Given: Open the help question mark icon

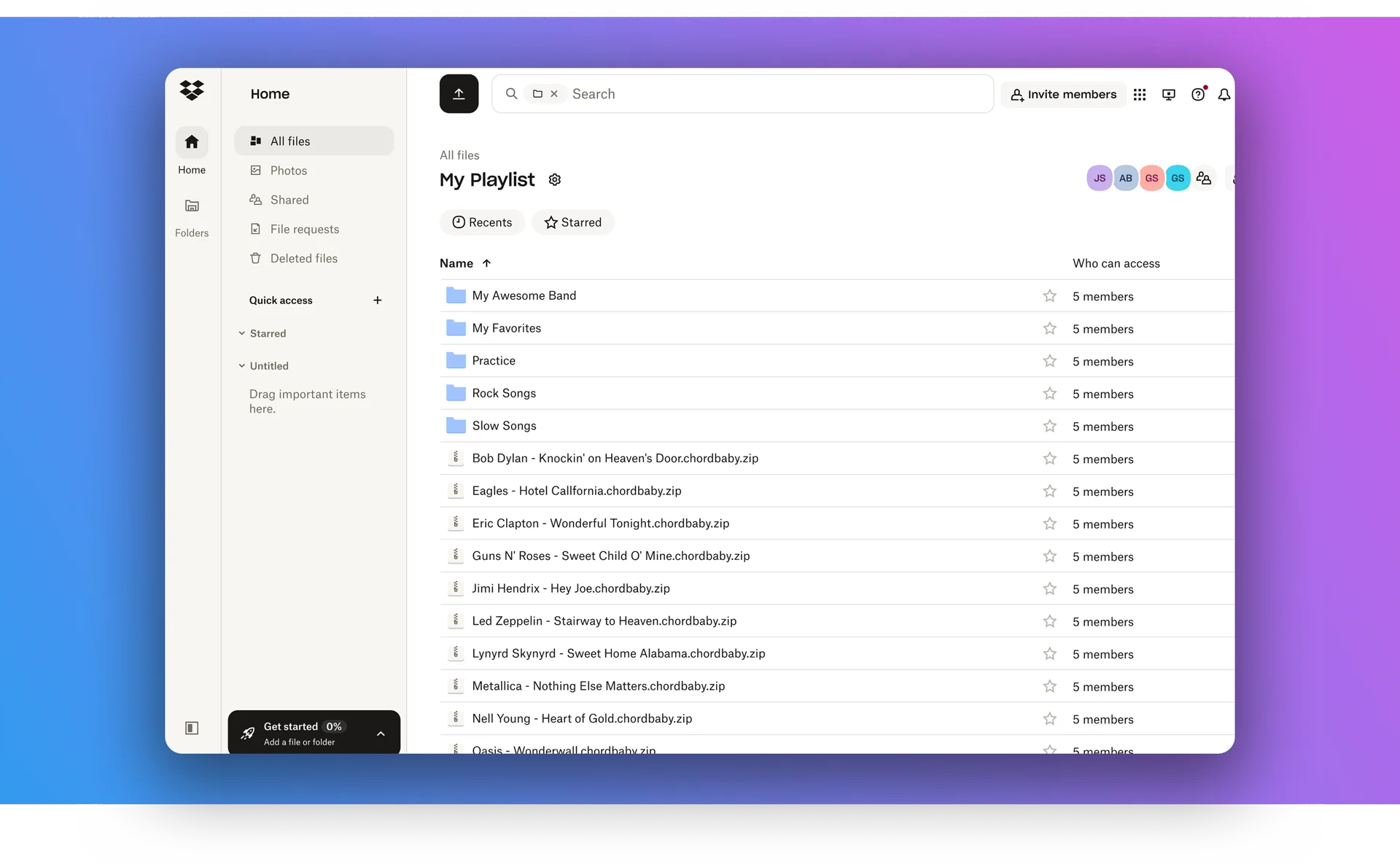Looking at the screenshot, I should point(1198,94).
